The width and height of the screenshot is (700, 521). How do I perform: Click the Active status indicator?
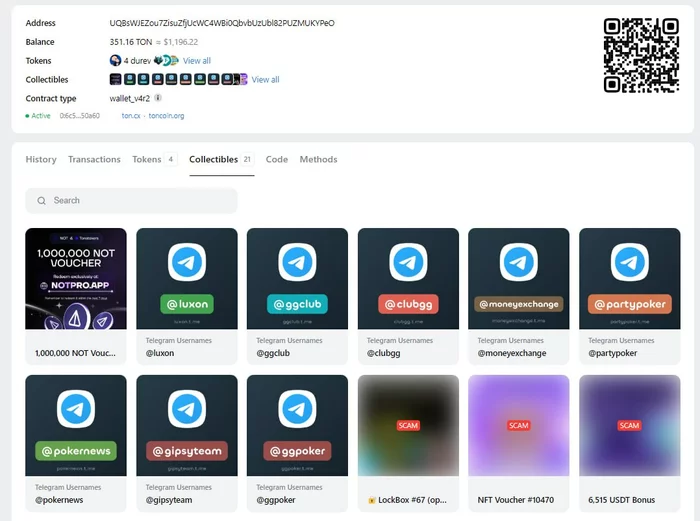38,116
